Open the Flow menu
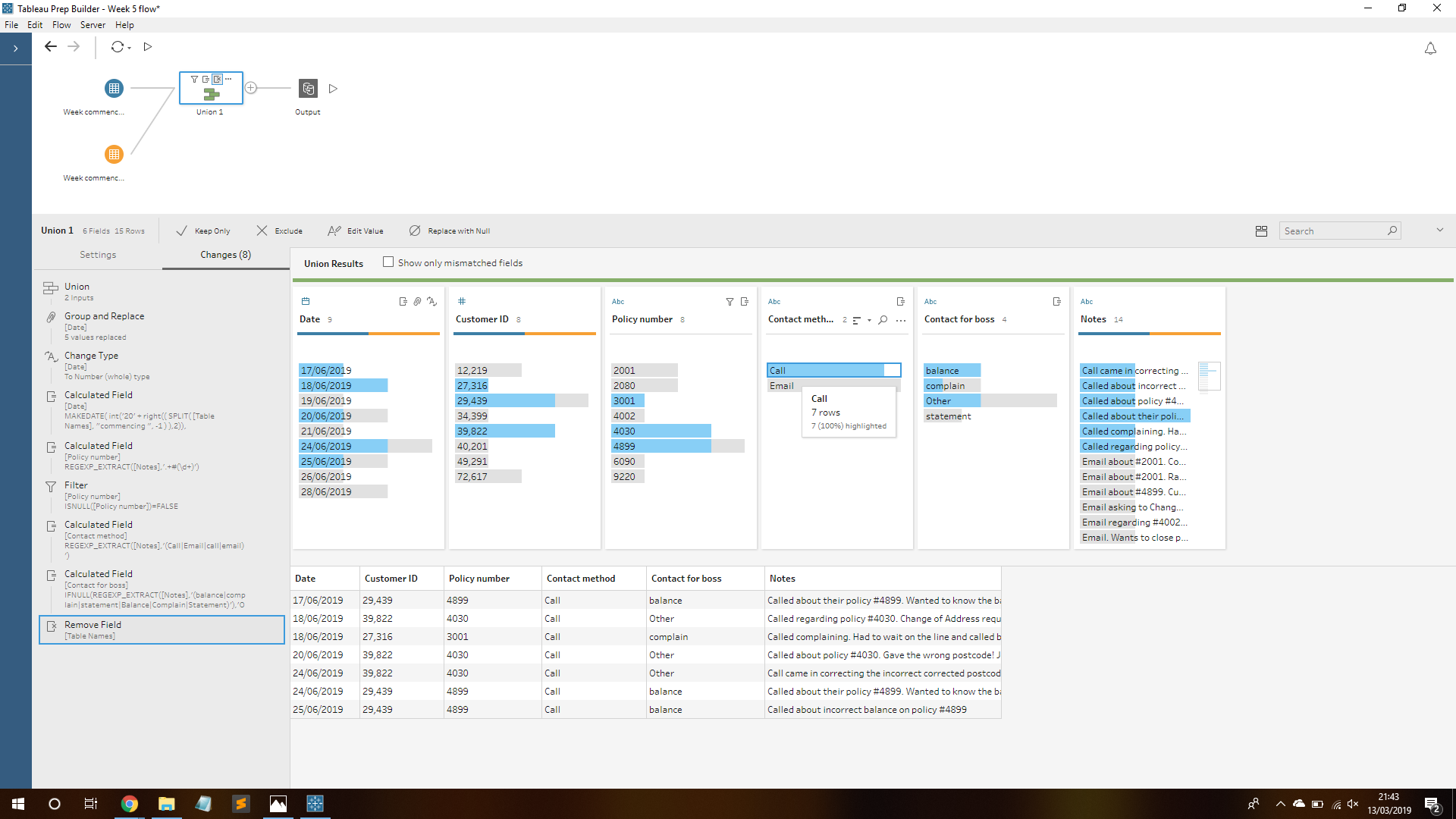1456x819 pixels. (61, 25)
